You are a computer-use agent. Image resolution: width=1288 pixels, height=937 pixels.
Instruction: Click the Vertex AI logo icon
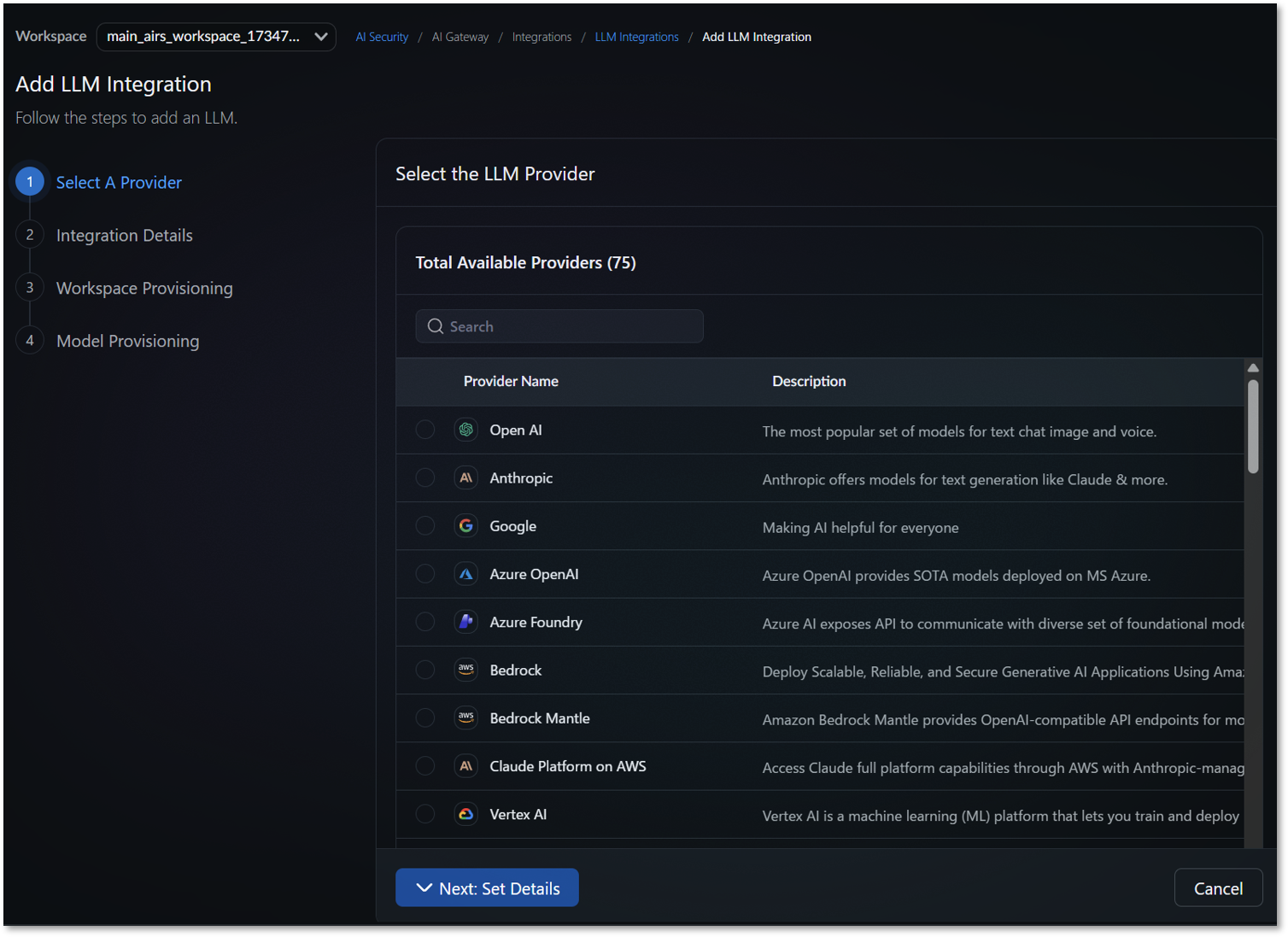pyautogui.click(x=465, y=814)
